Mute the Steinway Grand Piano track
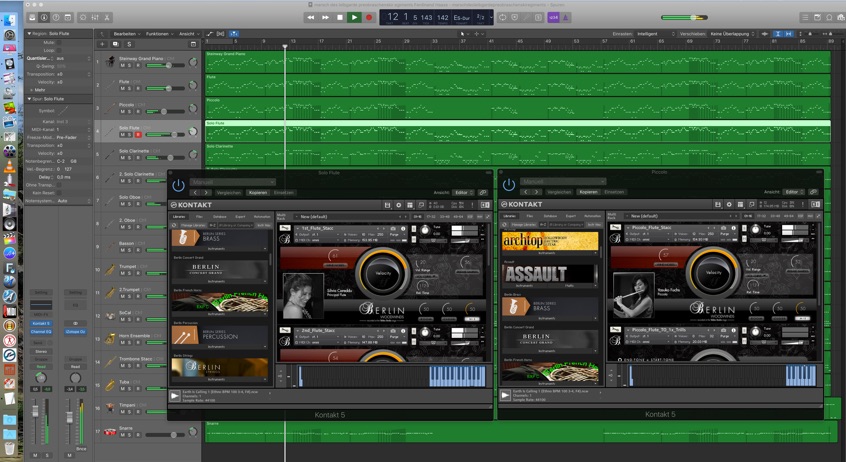 (x=122, y=65)
